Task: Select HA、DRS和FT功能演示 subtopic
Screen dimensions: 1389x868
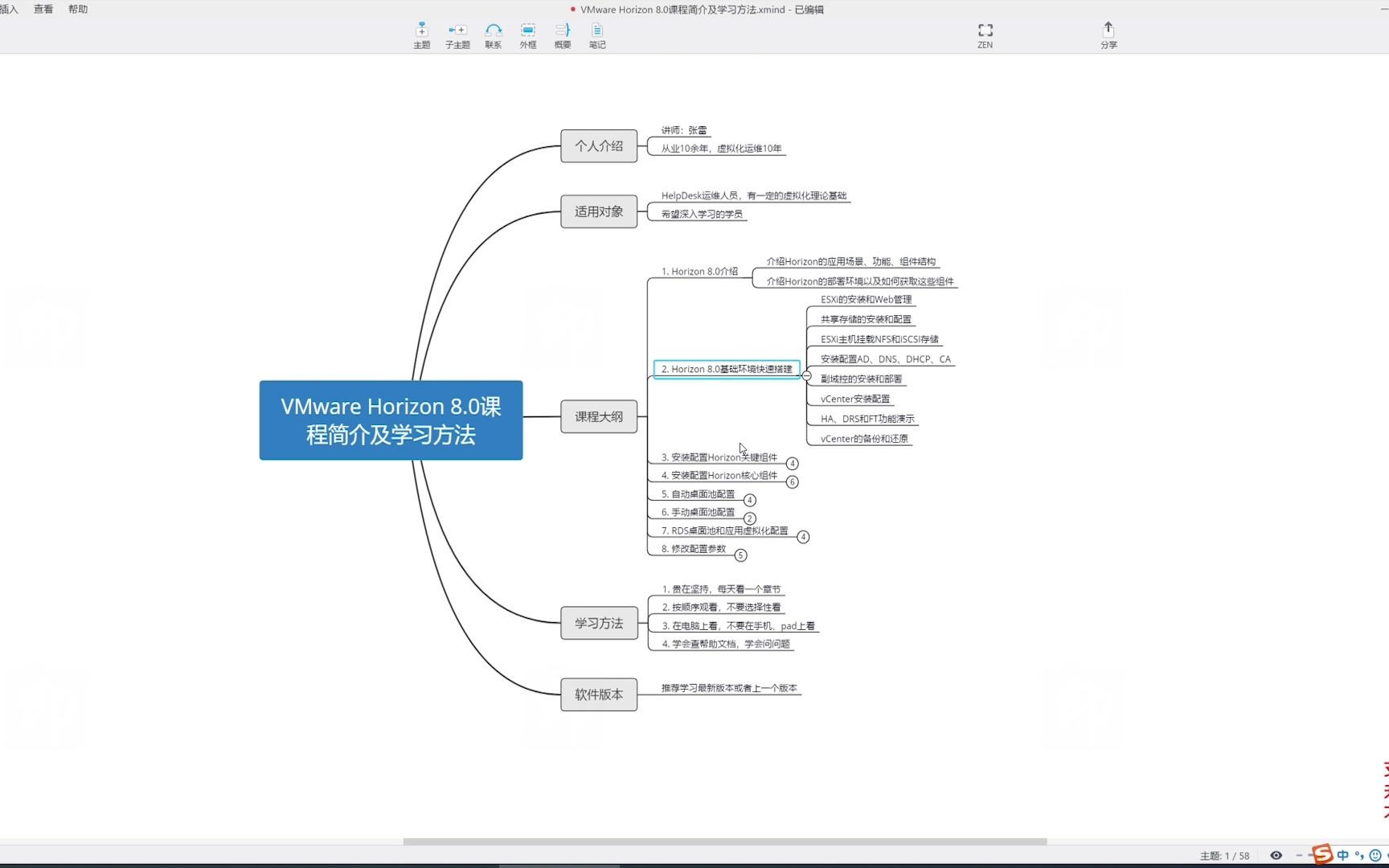Action: [867, 419]
